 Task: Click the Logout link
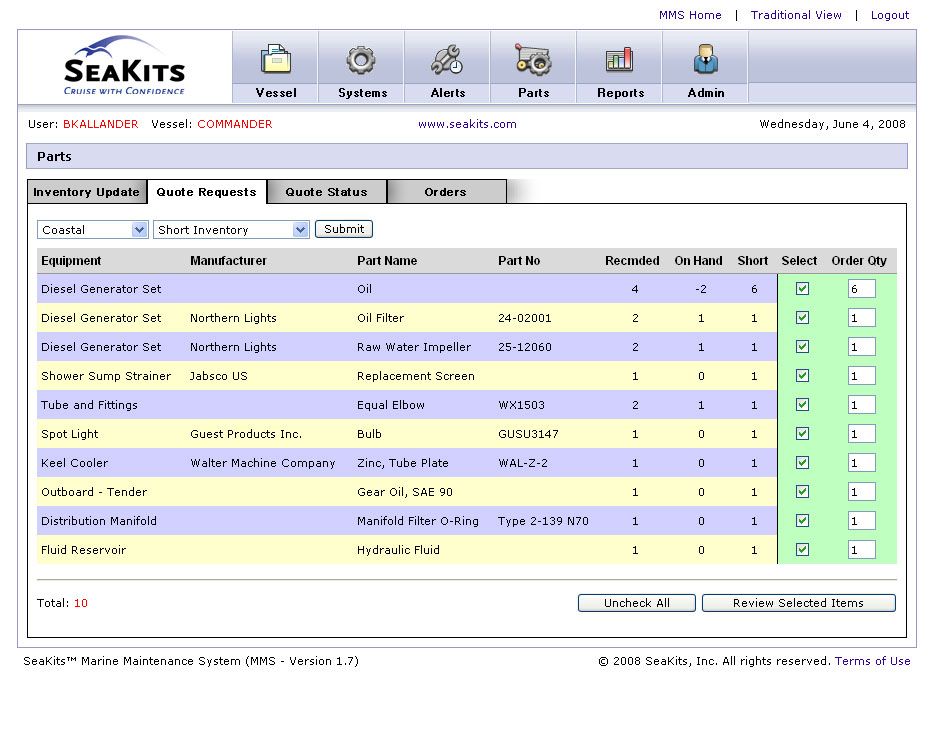[x=889, y=15]
